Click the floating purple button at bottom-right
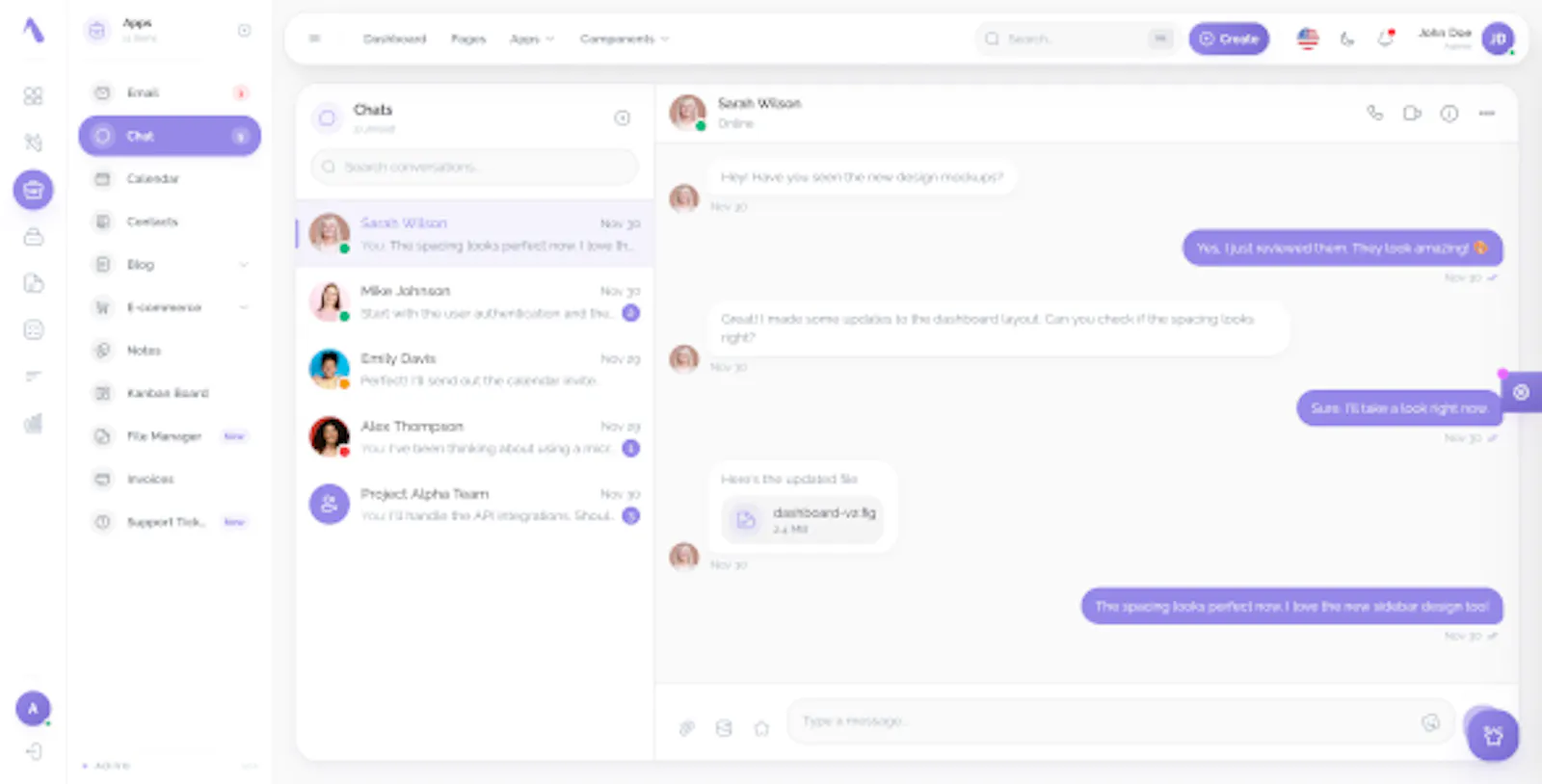This screenshot has width=1542, height=784. (x=1493, y=736)
